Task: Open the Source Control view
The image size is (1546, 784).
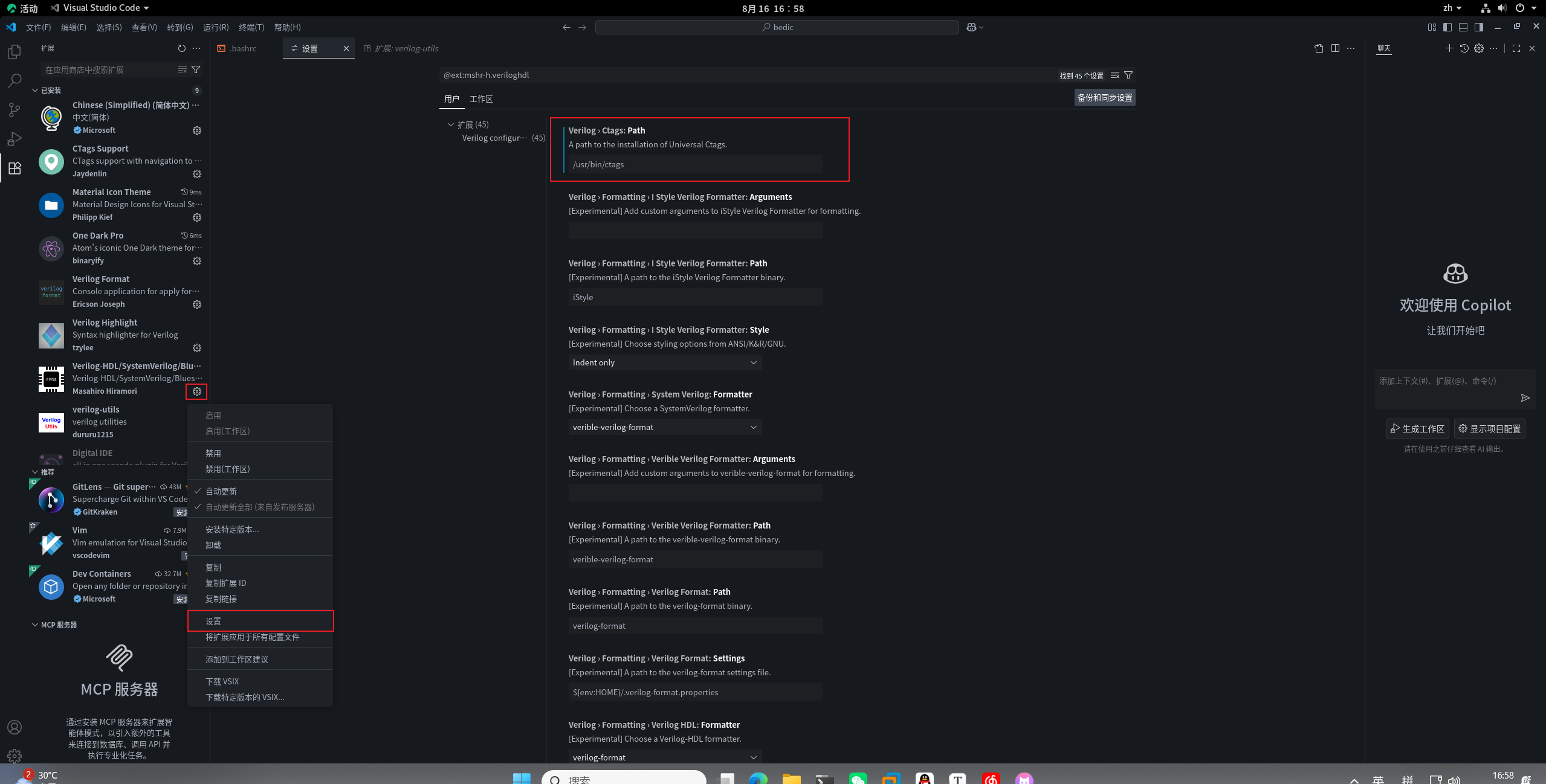Action: (15, 110)
